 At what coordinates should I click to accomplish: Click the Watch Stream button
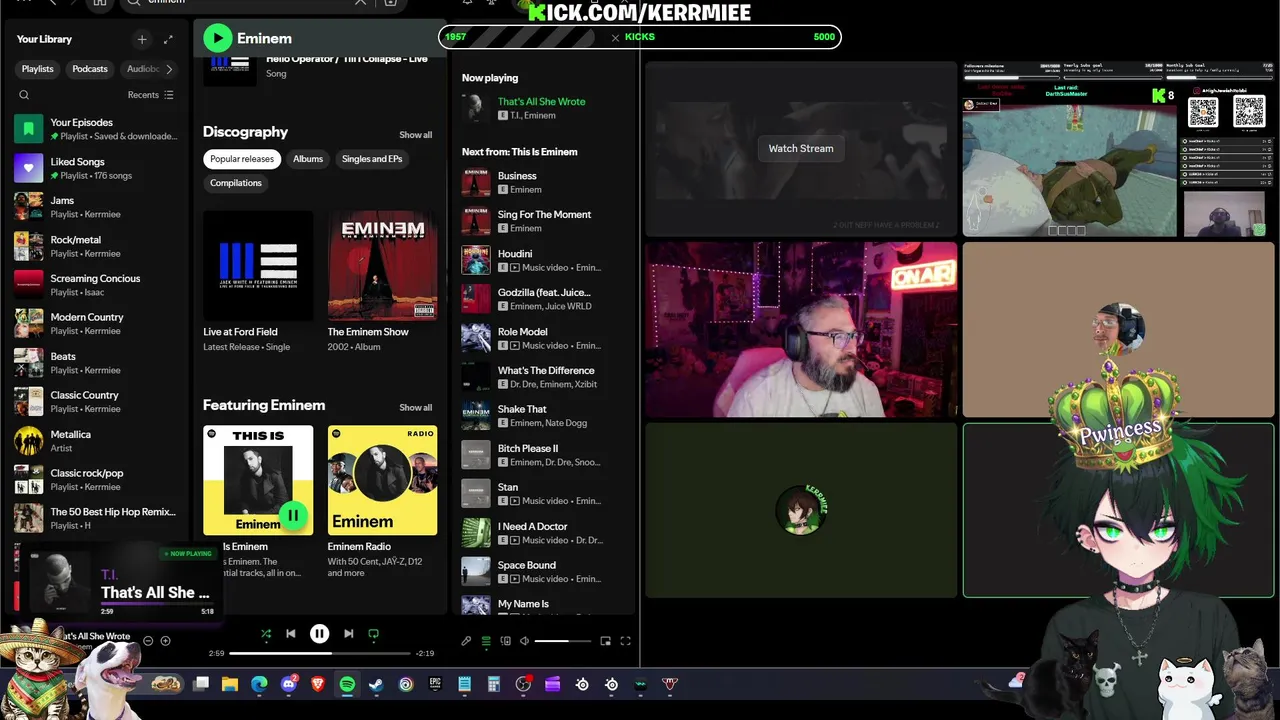click(x=801, y=148)
